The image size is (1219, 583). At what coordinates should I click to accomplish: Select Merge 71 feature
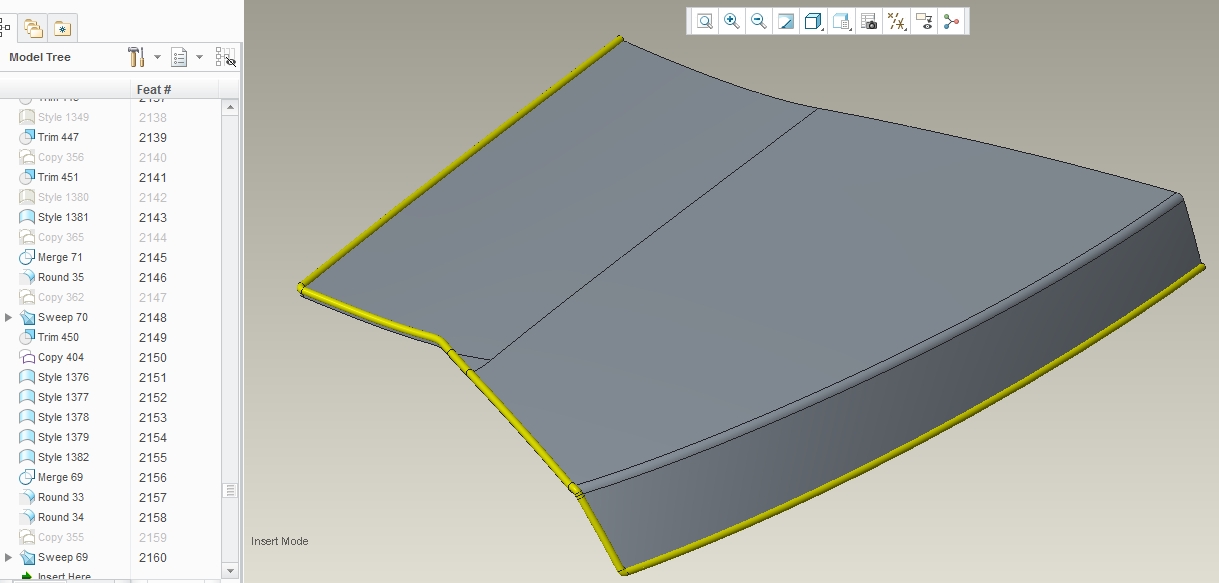point(60,257)
